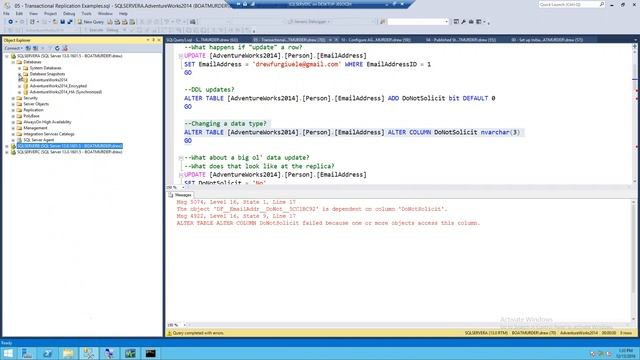The width and height of the screenshot is (640, 360).
Task: Click the '--Changing a data type?' comment line
Action: (x=225, y=124)
